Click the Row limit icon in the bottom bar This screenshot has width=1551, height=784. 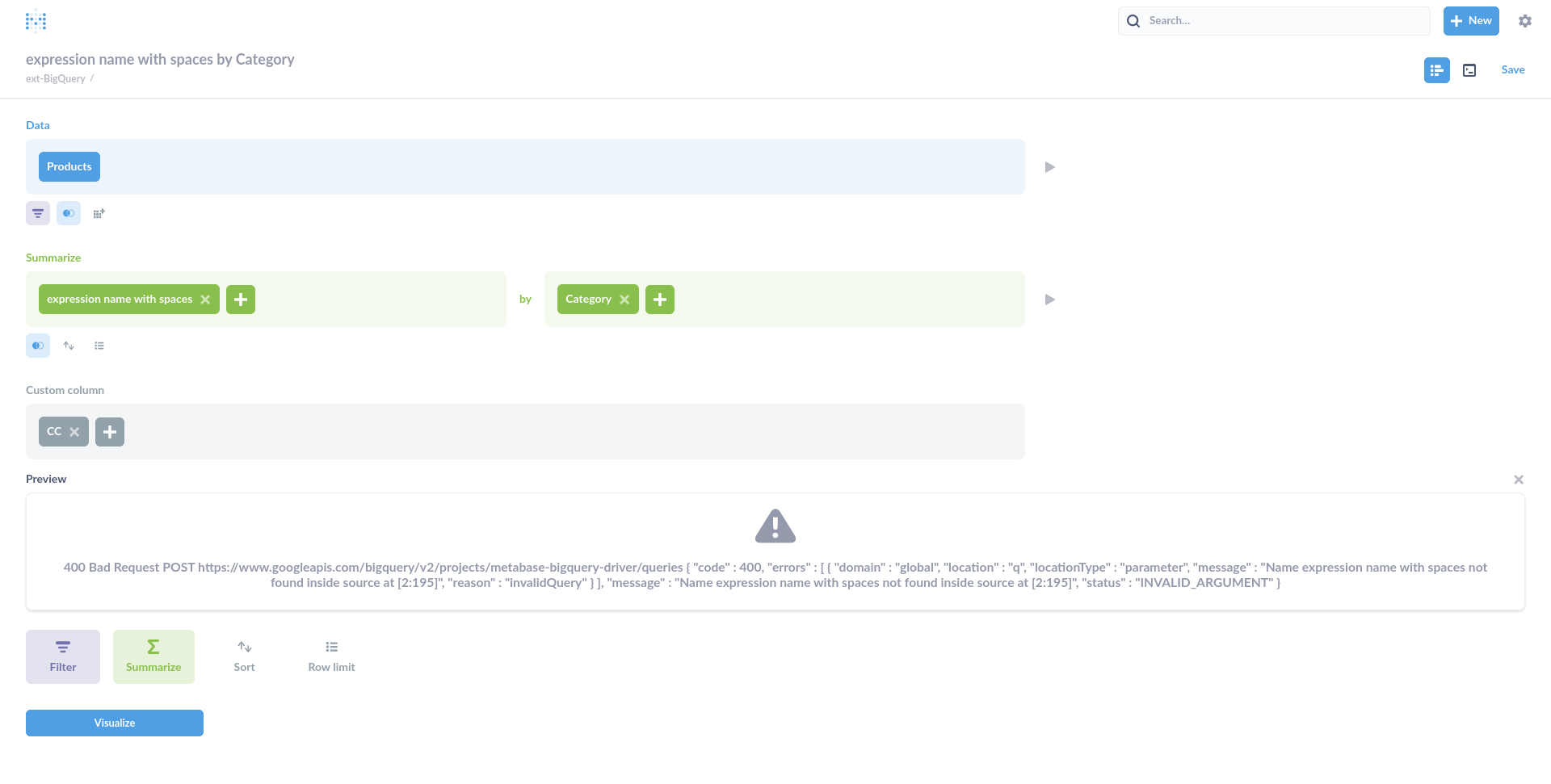click(330, 656)
